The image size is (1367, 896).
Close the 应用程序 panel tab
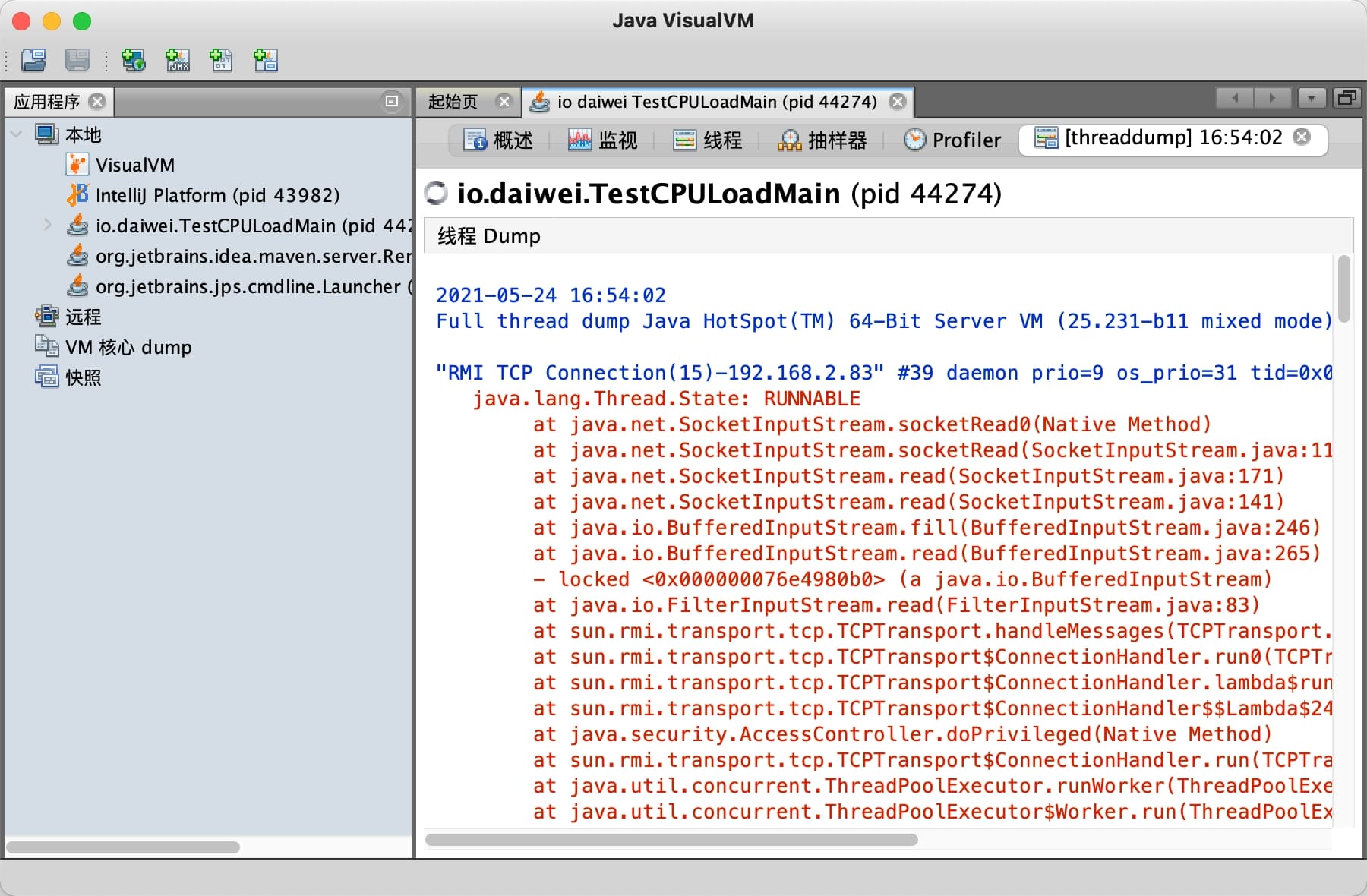(x=97, y=101)
